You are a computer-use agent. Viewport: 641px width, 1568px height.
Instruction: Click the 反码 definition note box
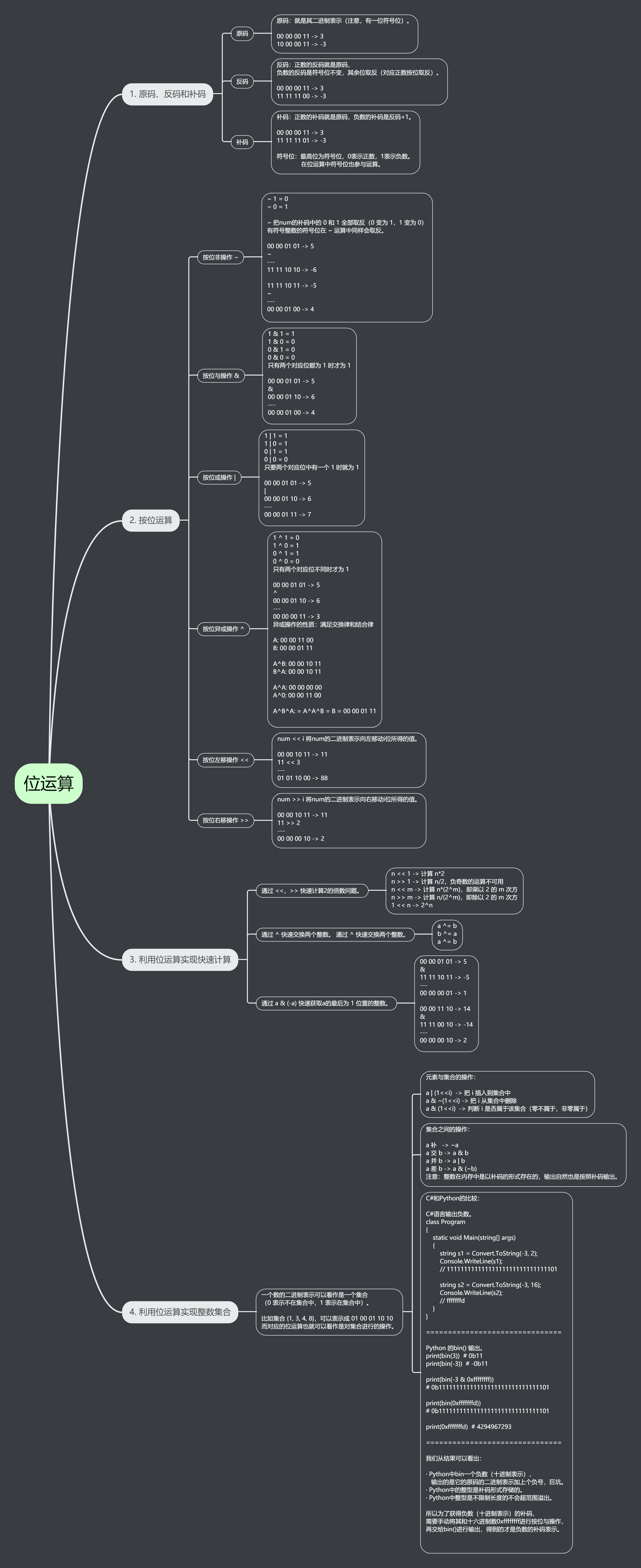(x=359, y=81)
